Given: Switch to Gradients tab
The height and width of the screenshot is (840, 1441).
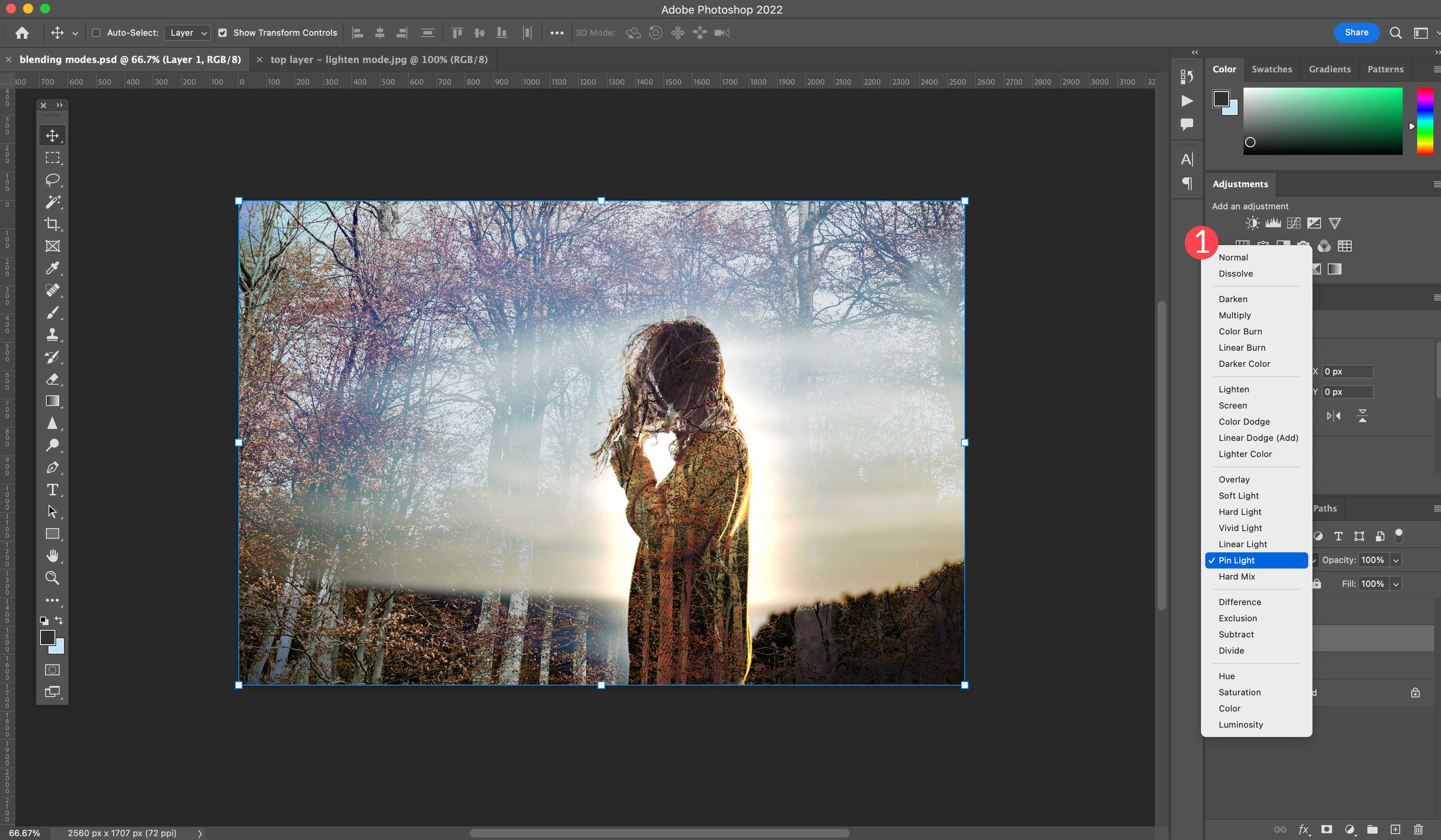Looking at the screenshot, I should [1329, 68].
